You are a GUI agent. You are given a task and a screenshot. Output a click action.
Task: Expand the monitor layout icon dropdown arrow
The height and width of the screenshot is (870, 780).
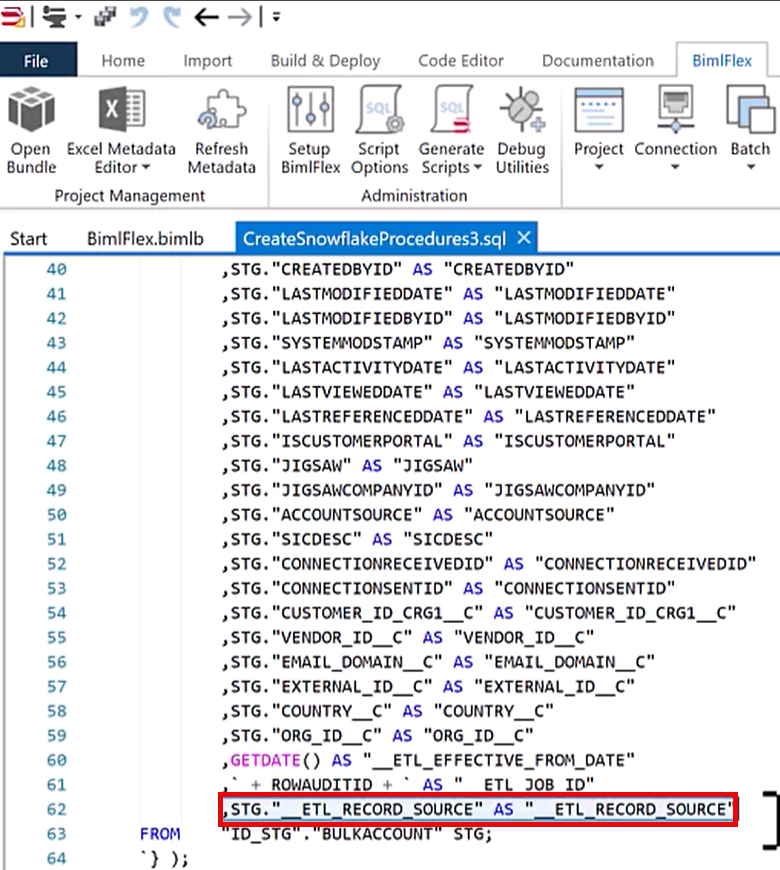pos(78,17)
